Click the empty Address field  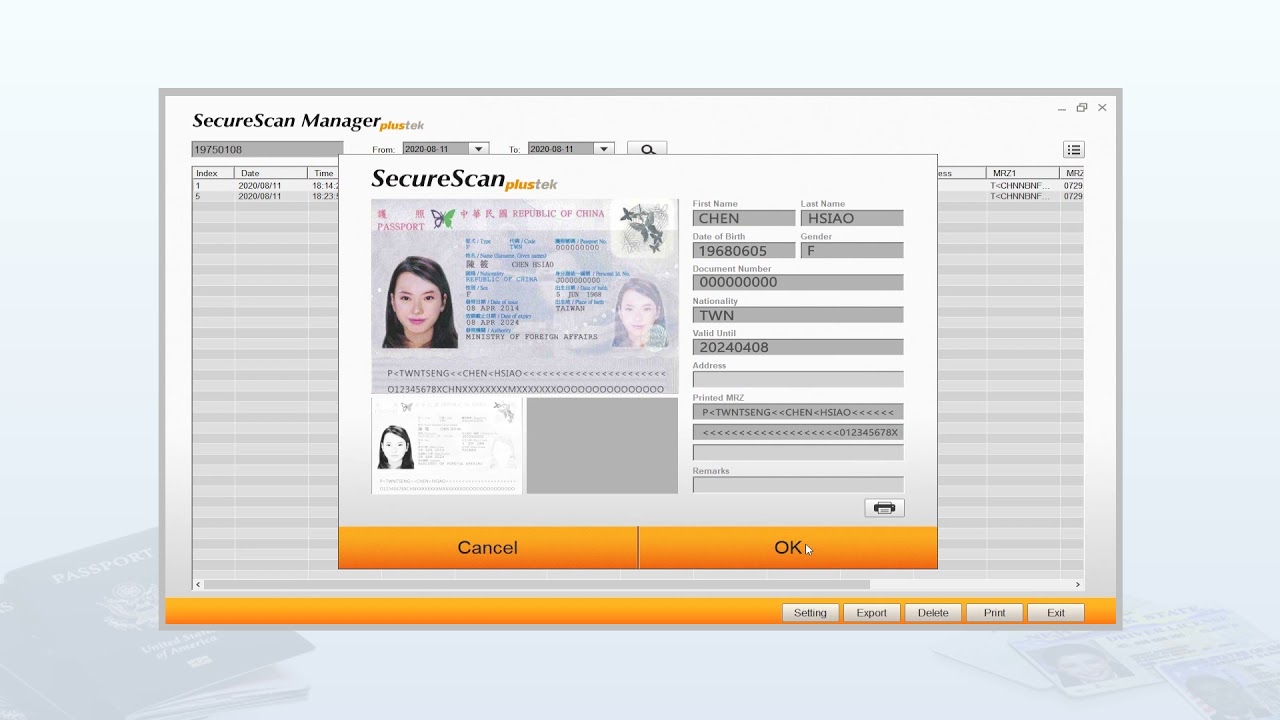tap(798, 379)
